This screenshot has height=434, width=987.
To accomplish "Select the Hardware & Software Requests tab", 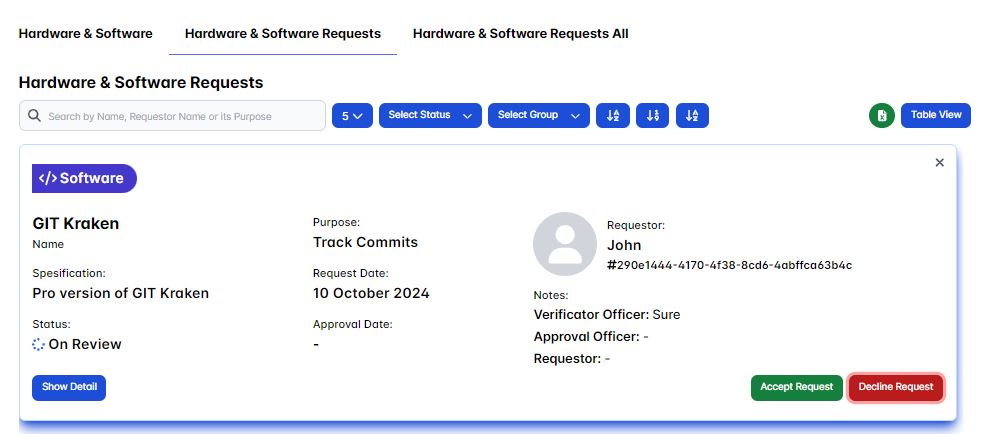I will pyautogui.click(x=283, y=33).
